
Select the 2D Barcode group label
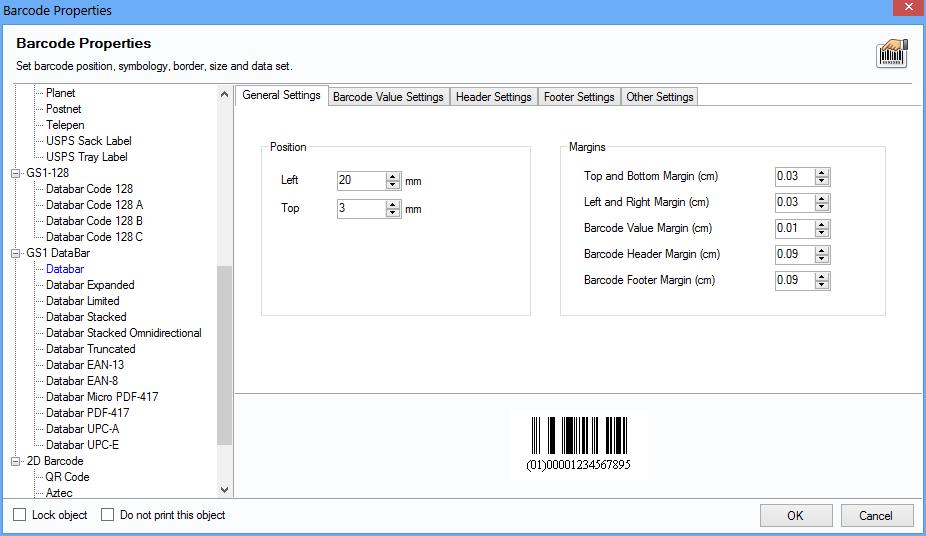[x=55, y=461]
